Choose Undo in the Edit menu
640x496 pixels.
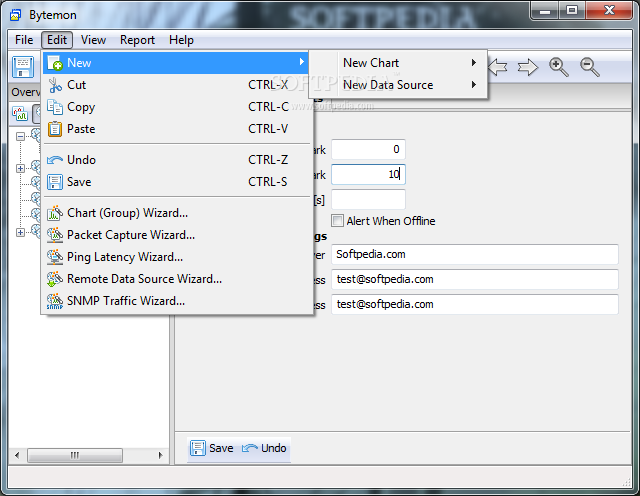pyautogui.click(x=178, y=160)
